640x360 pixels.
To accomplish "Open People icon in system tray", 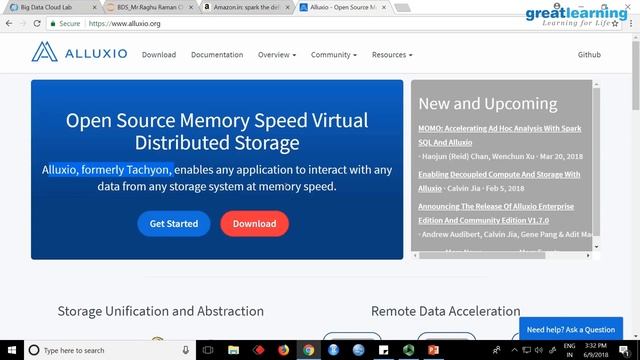I will 497,350.
